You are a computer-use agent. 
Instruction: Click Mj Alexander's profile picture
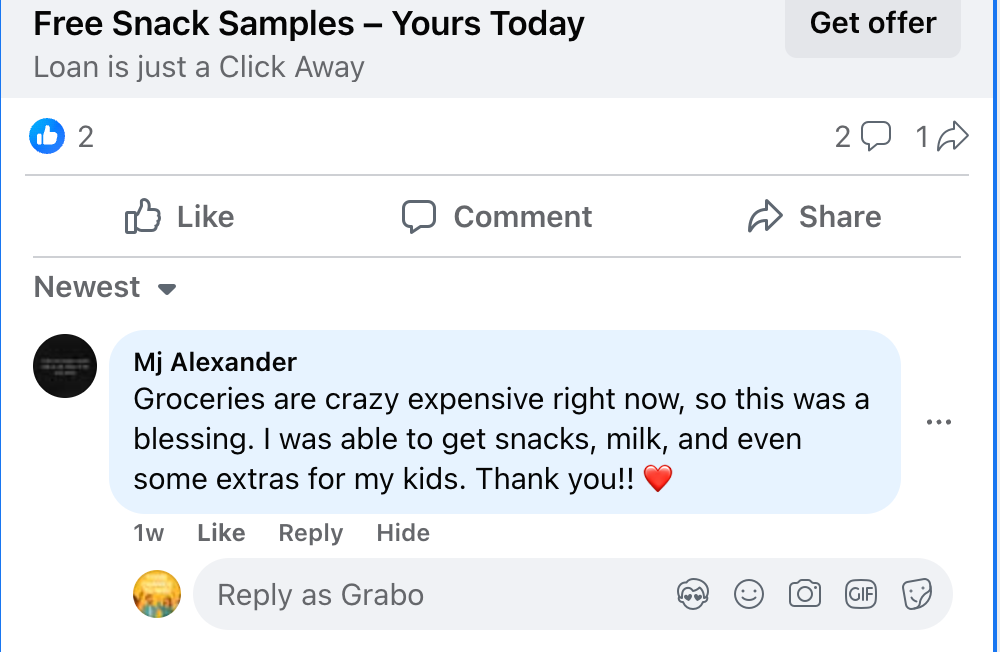coord(65,366)
